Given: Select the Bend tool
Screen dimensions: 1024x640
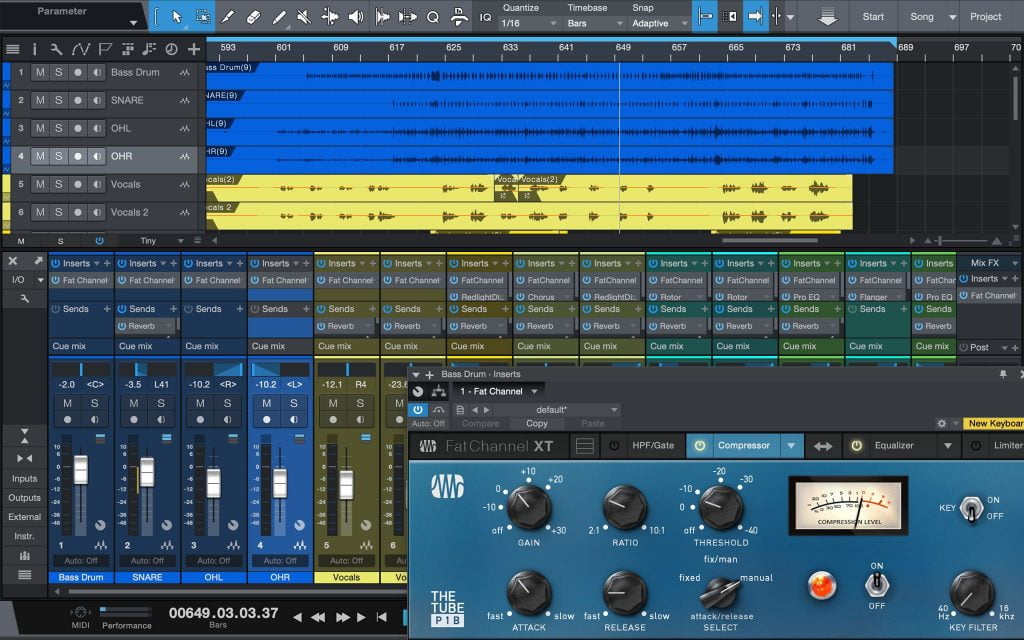Looking at the screenshot, I should [330, 17].
